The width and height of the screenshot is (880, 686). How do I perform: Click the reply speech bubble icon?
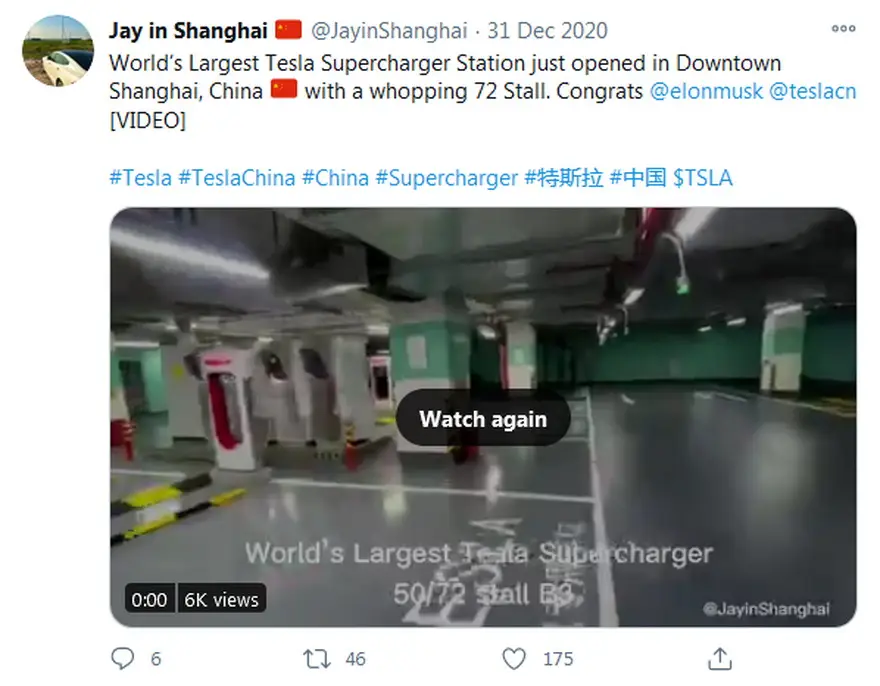(x=122, y=658)
